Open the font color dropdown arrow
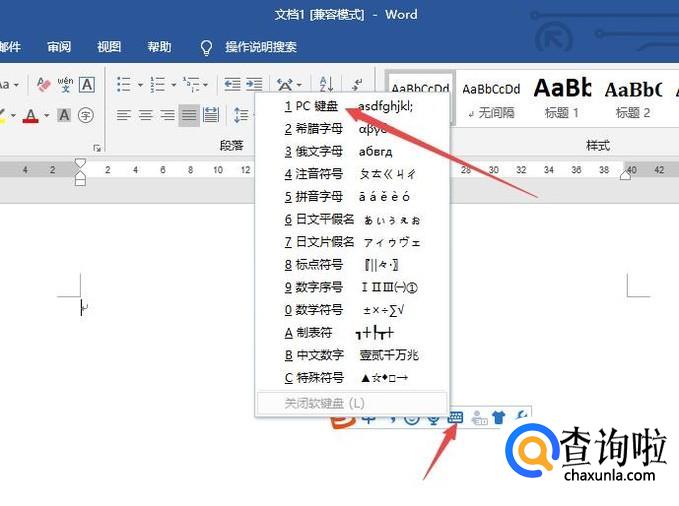The image size is (679, 506). pyautogui.click(x=46, y=116)
